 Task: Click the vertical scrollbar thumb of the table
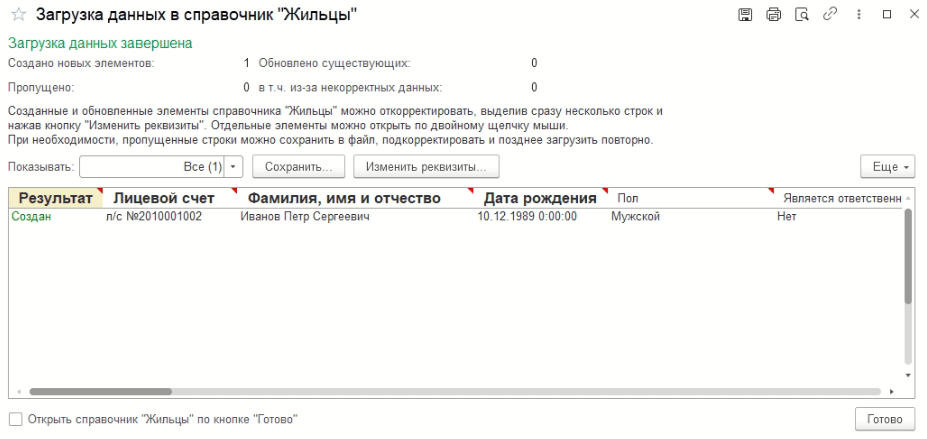pos(909,257)
